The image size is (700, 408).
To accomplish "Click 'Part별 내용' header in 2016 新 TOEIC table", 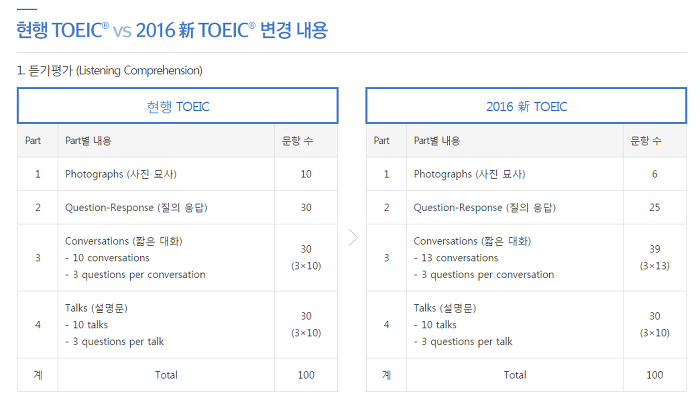I will (437, 141).
